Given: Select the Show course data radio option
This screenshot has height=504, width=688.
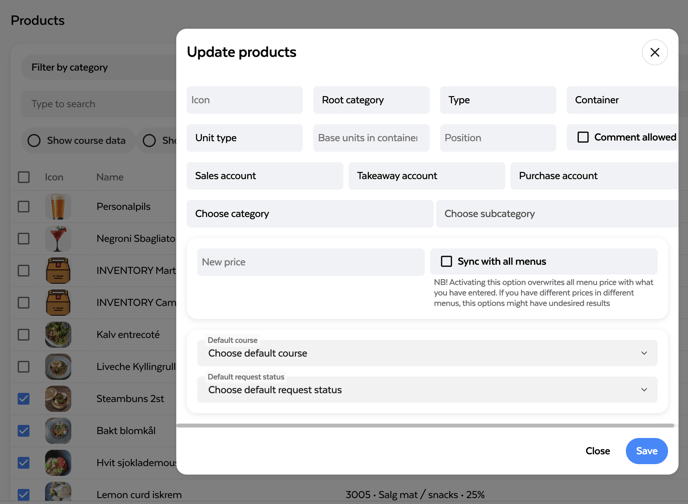Looking at the screenshot, I should tap(34, 140).
